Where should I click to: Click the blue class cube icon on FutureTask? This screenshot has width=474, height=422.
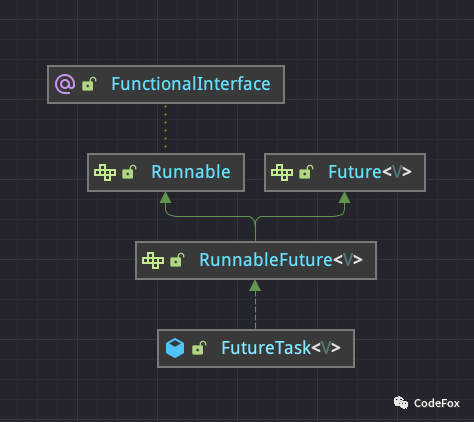(x=175, y=348)
